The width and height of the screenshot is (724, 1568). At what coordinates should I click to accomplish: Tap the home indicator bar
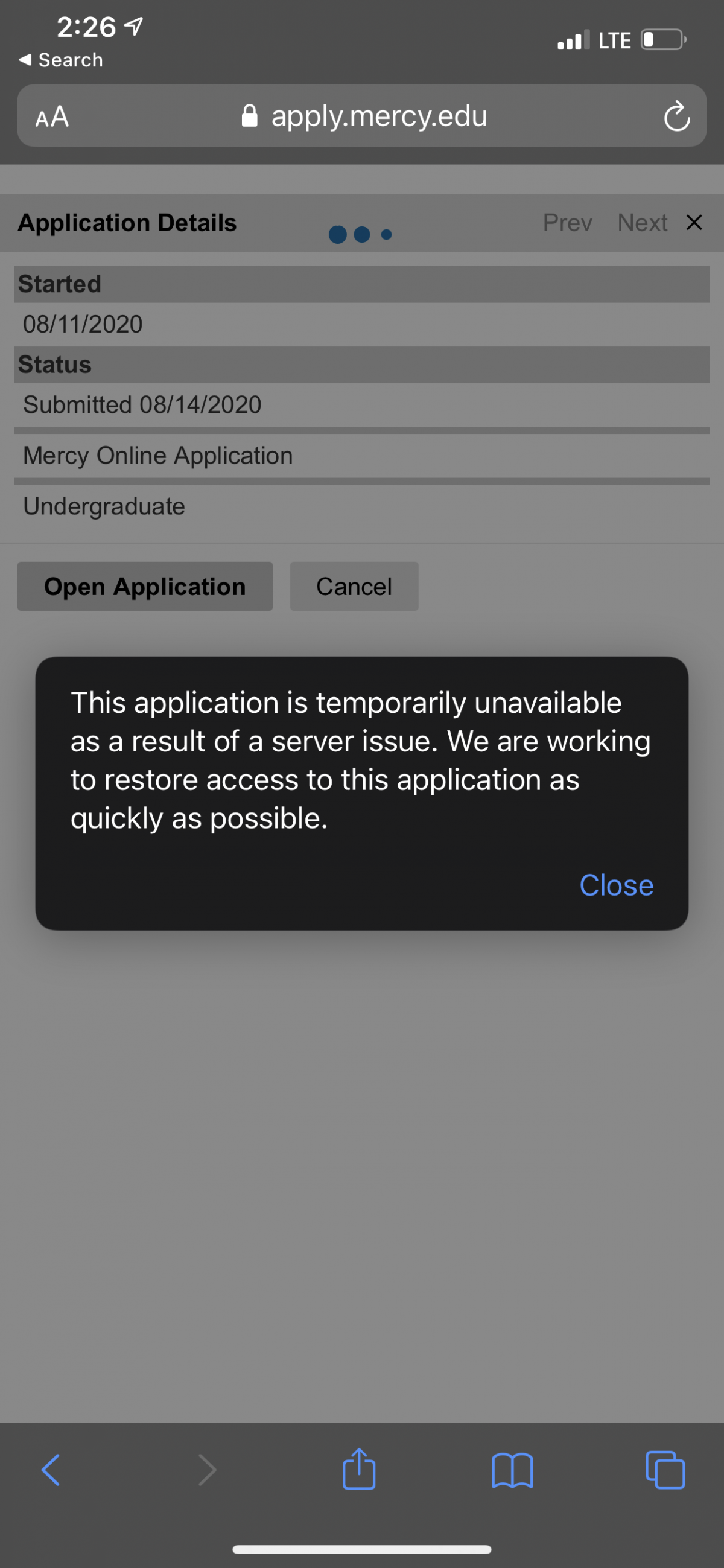[x=362, y=1549]
